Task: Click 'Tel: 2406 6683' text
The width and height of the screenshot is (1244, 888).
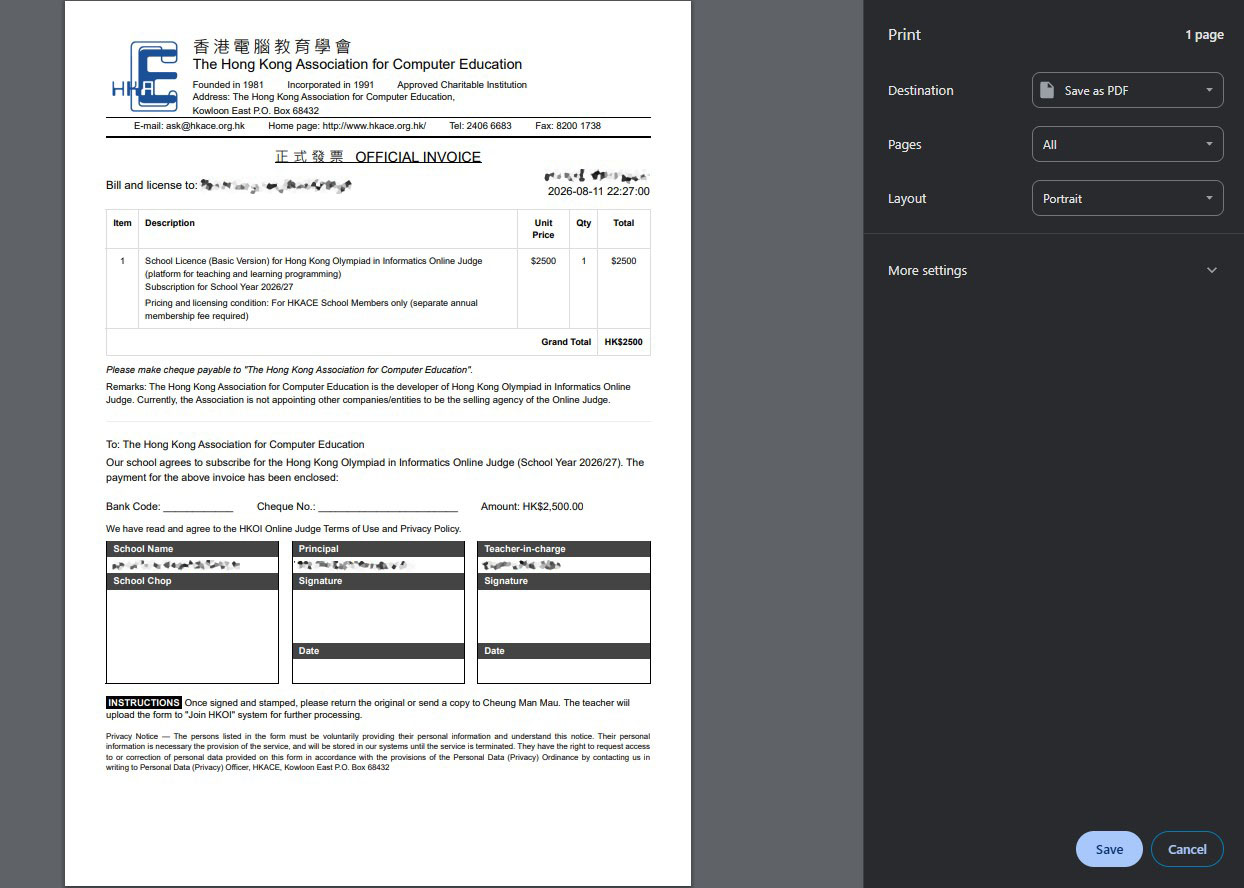Action: tap(480, 126)
